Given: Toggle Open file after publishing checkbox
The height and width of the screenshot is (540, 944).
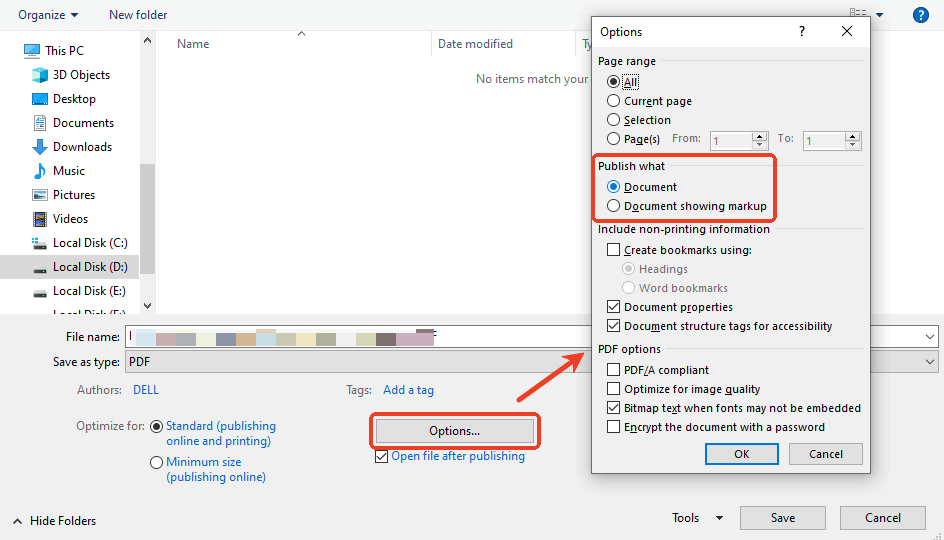Looking at the screenshot, I should point(381,456).
